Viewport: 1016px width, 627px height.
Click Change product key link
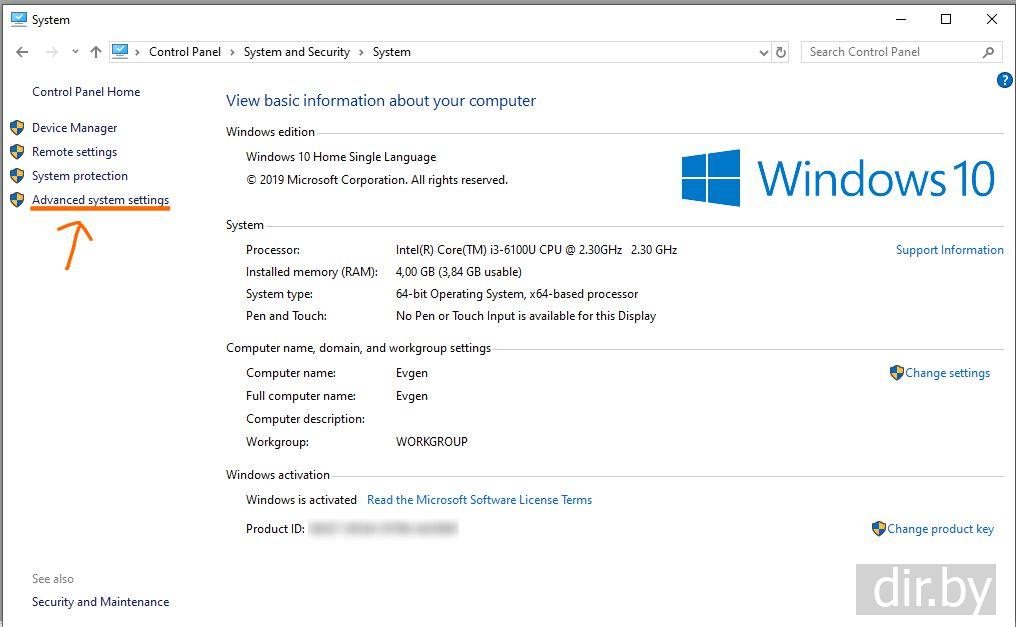click(x=940, y=529)
